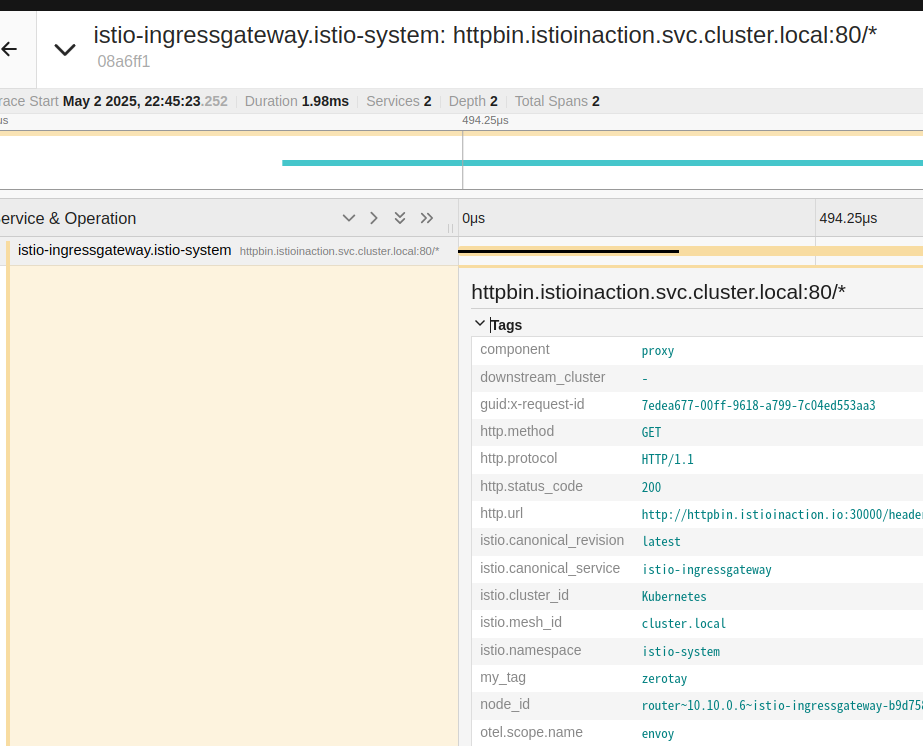The height and width of the screenshot is (746, 923).
Task: Click my_tag value zerotay
Action: point(664,679)
